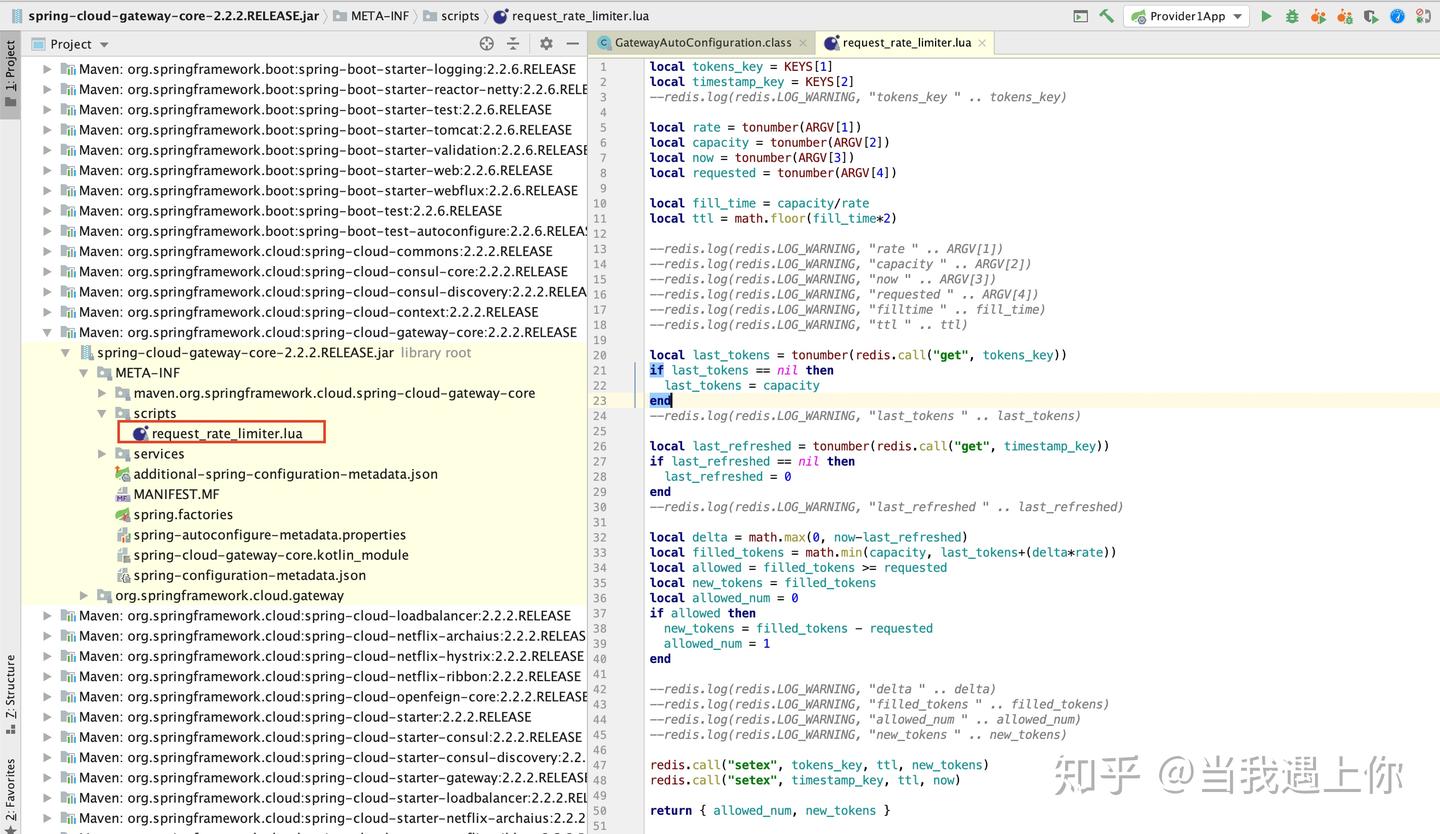Expand the spring-boot-starter-logging library
The height and width of the screenshot is (834, 1440).
coord(47,69)
